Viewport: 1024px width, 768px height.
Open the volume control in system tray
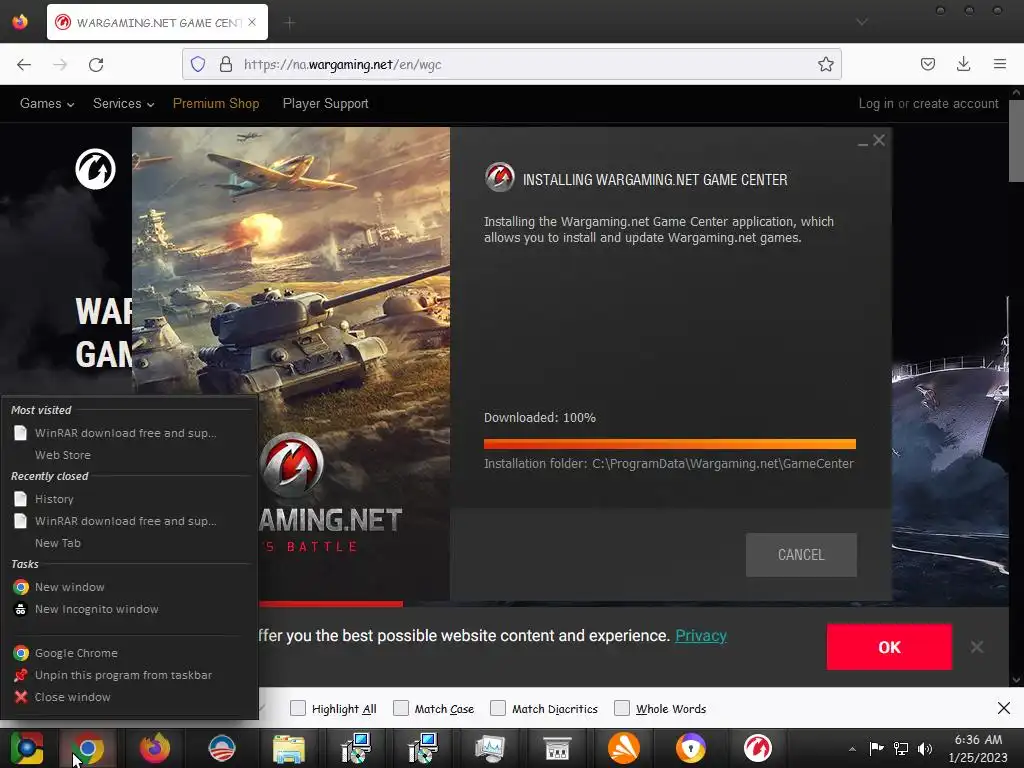click(x=925, y=749)
